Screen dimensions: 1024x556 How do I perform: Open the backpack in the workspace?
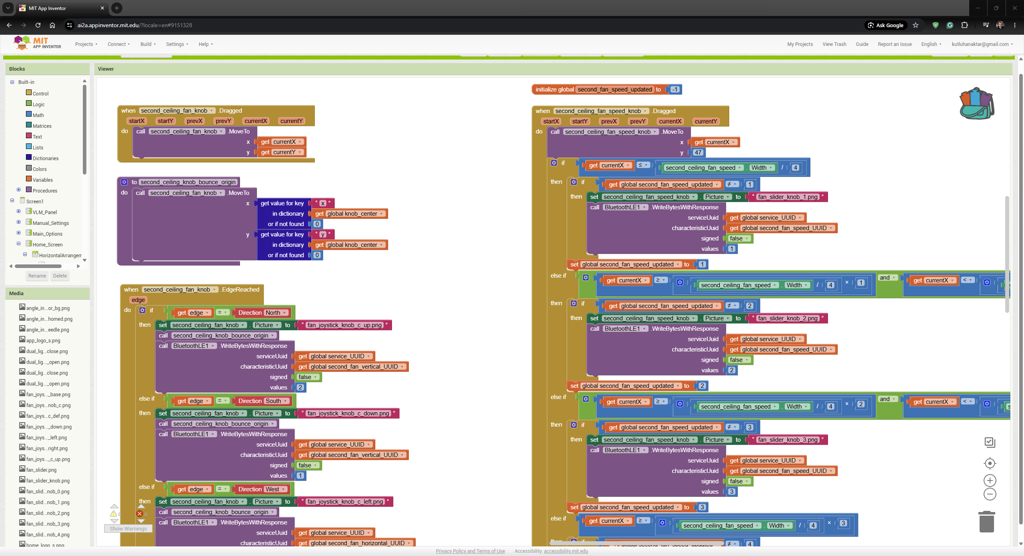[976, 104]
